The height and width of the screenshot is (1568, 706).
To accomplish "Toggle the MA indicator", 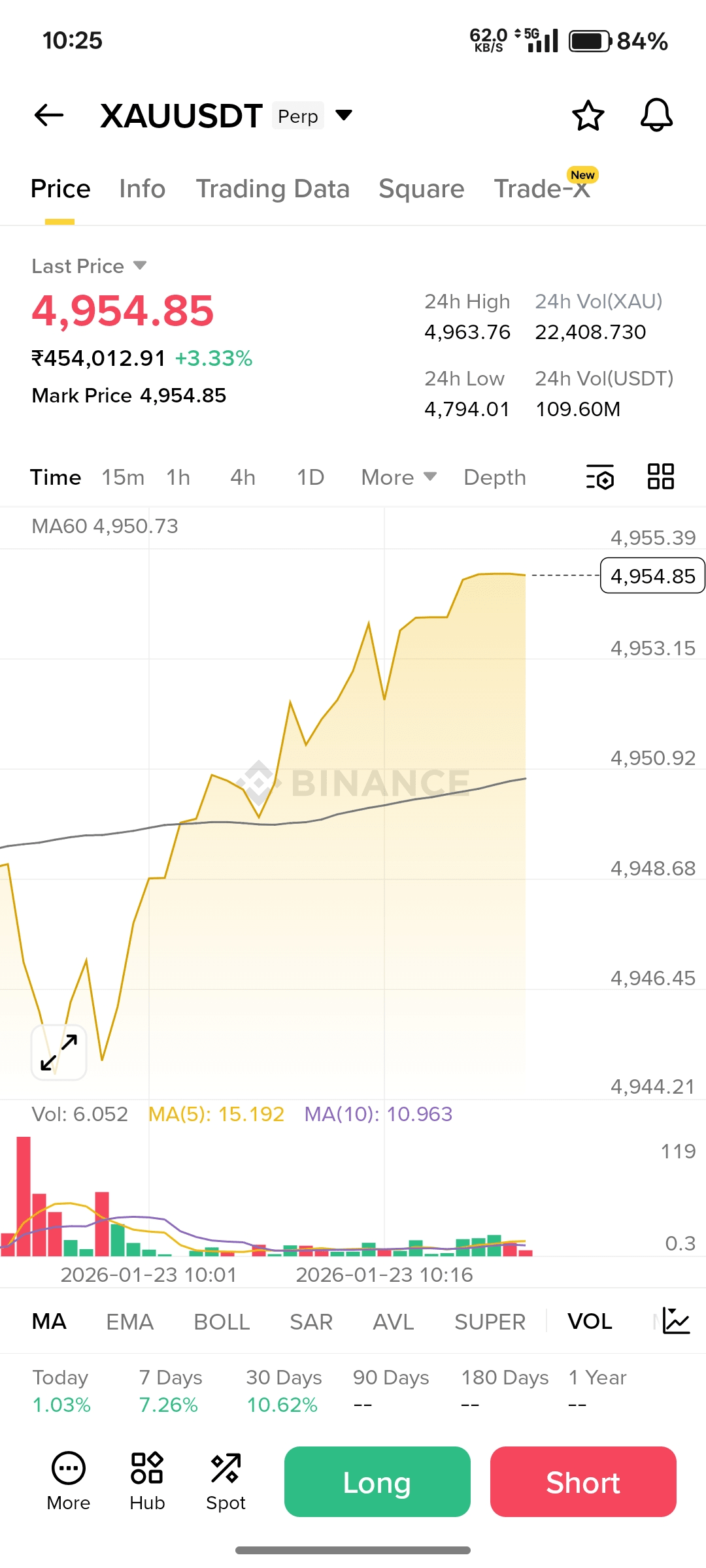I will pos(49,1322).
